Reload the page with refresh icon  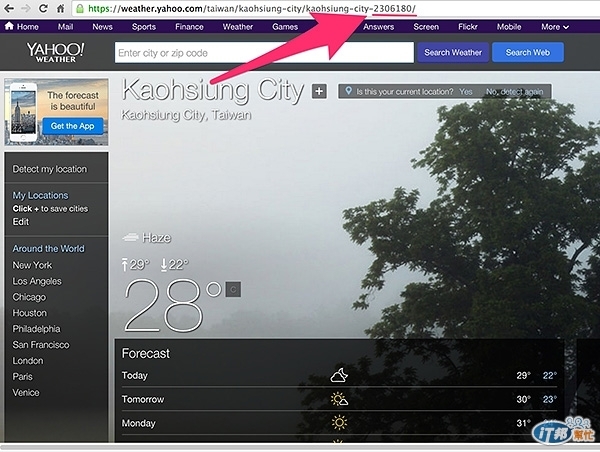43,8
